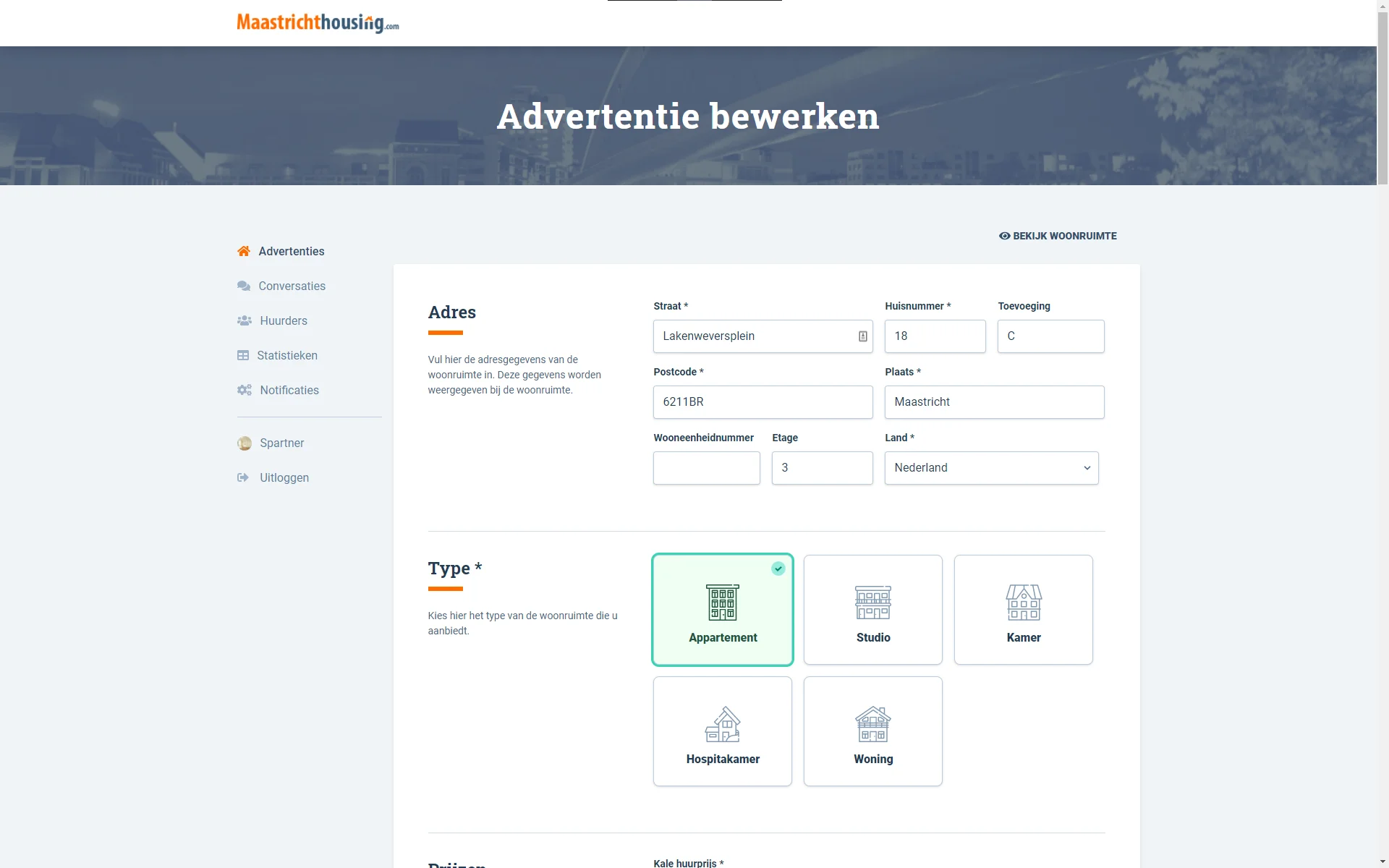This screenshot has width=1389, height=868.
Task: Go to Conversaties in sidebar
Action: [292, 286]
